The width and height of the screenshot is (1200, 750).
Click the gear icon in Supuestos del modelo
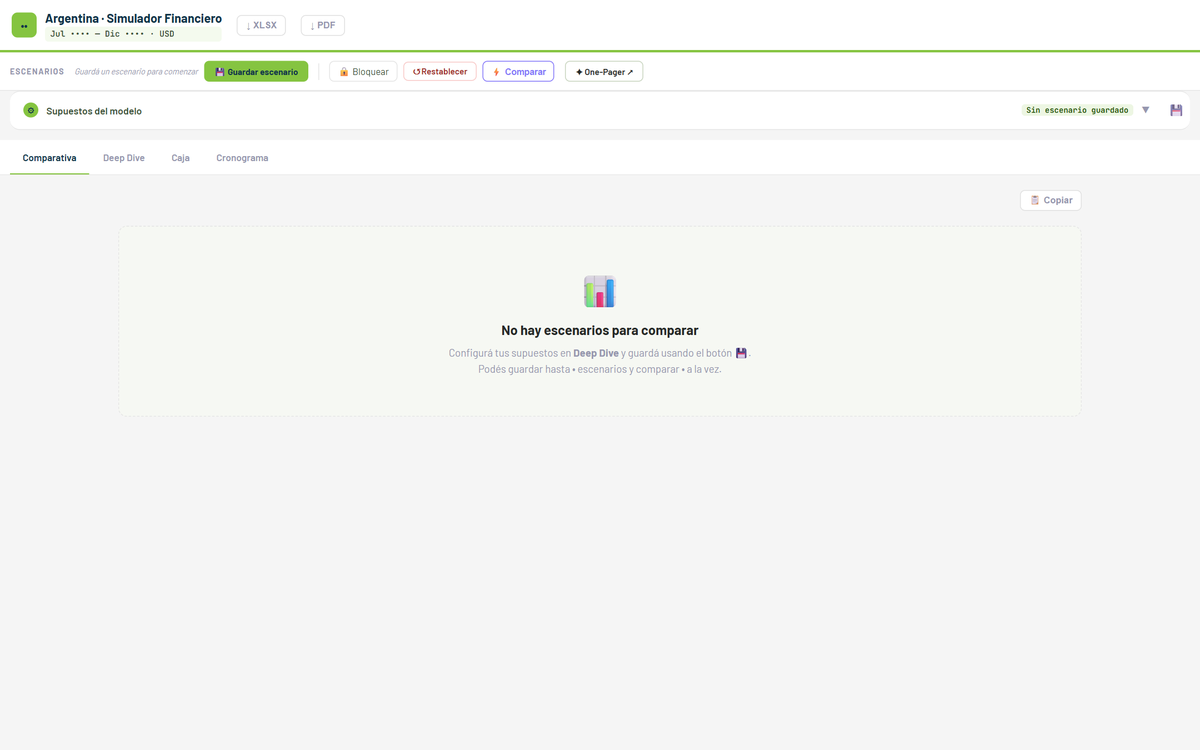[x=31, y=110]
